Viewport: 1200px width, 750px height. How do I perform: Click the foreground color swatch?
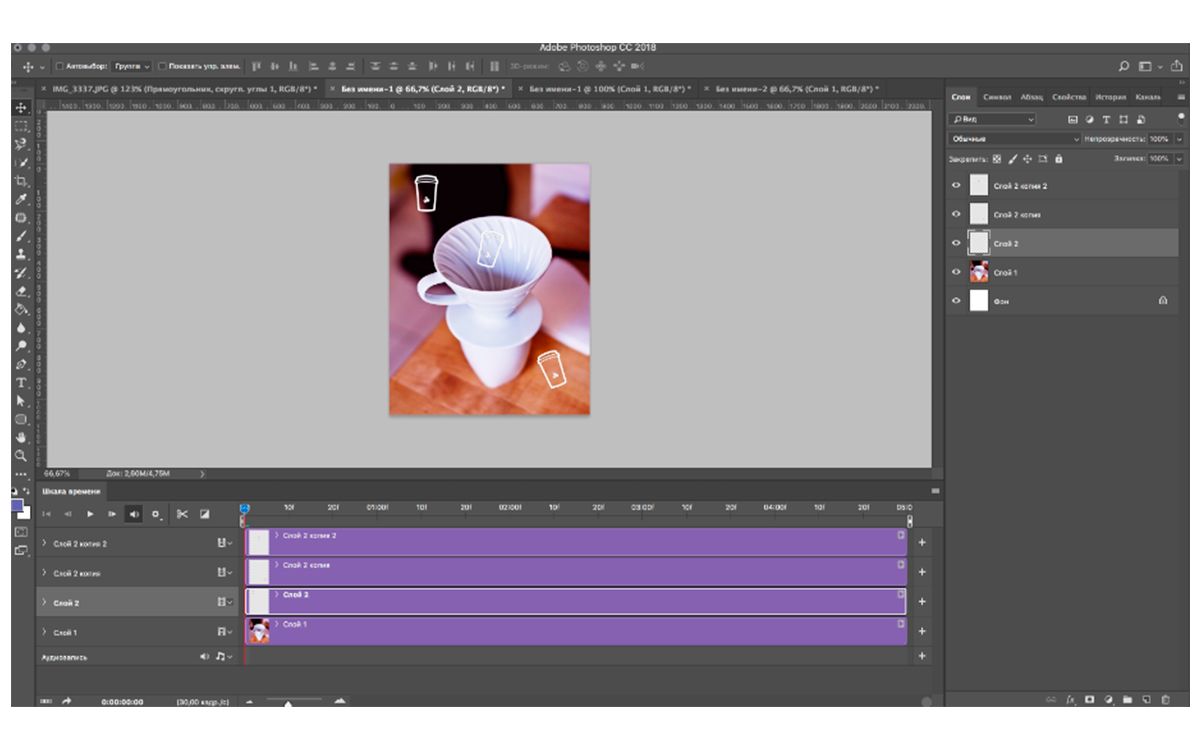[17, 505]
